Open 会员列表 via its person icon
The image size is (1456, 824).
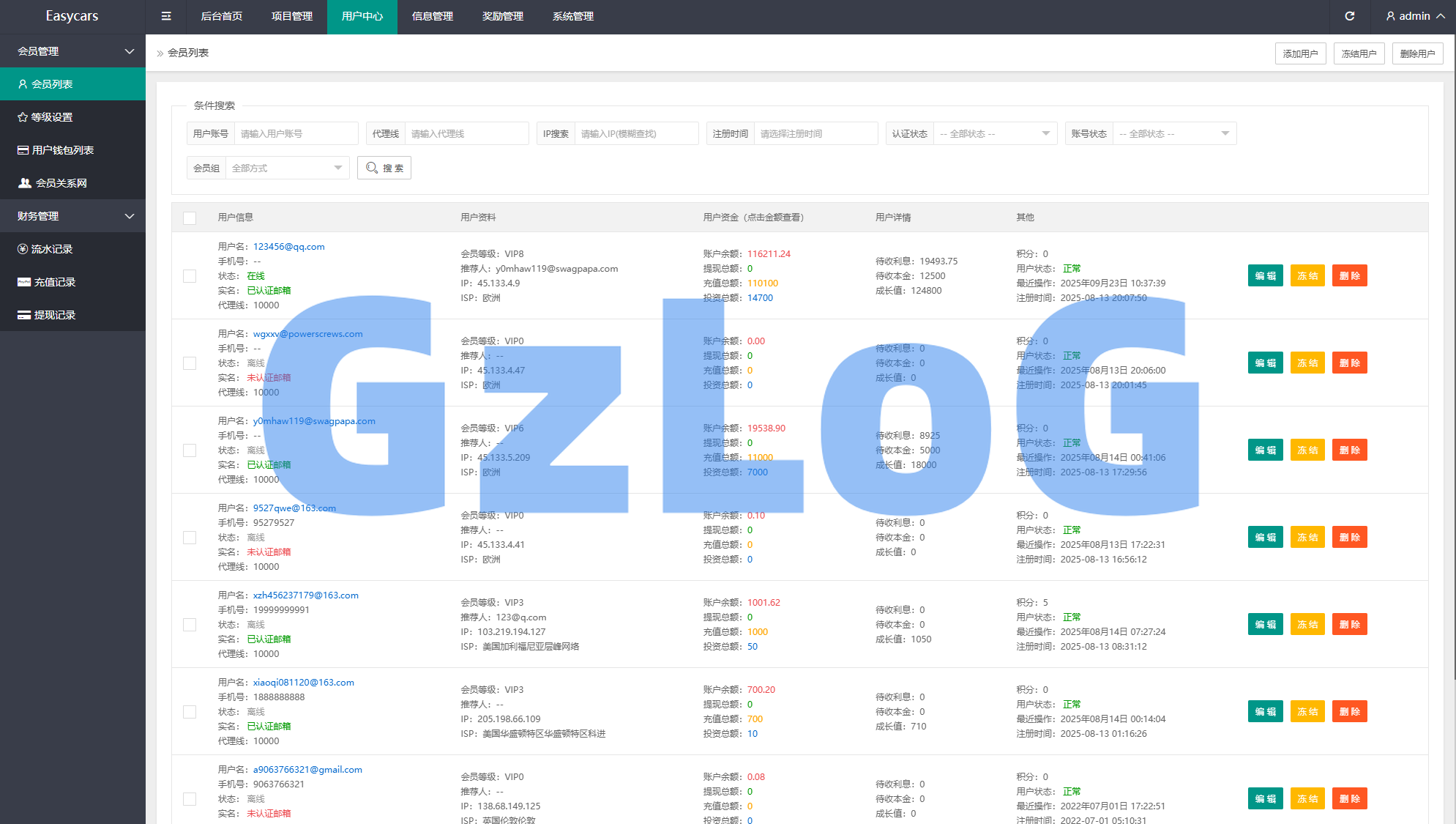(23, 84)
